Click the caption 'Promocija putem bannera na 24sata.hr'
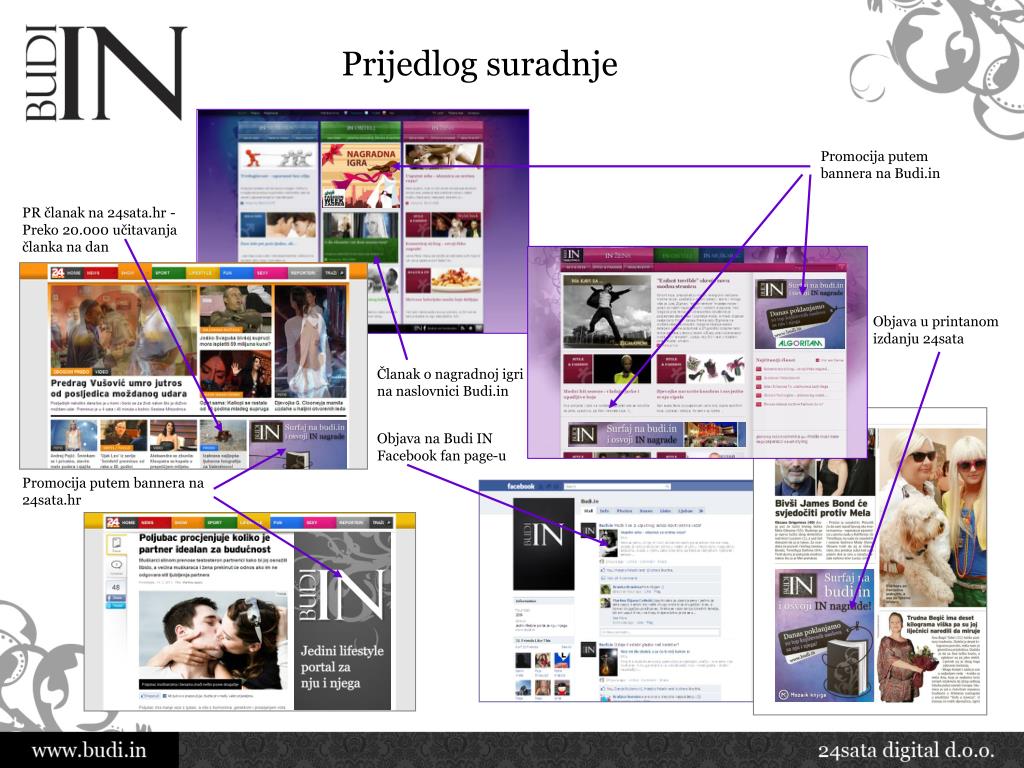The image size is (1024, 768). (113, 491)
